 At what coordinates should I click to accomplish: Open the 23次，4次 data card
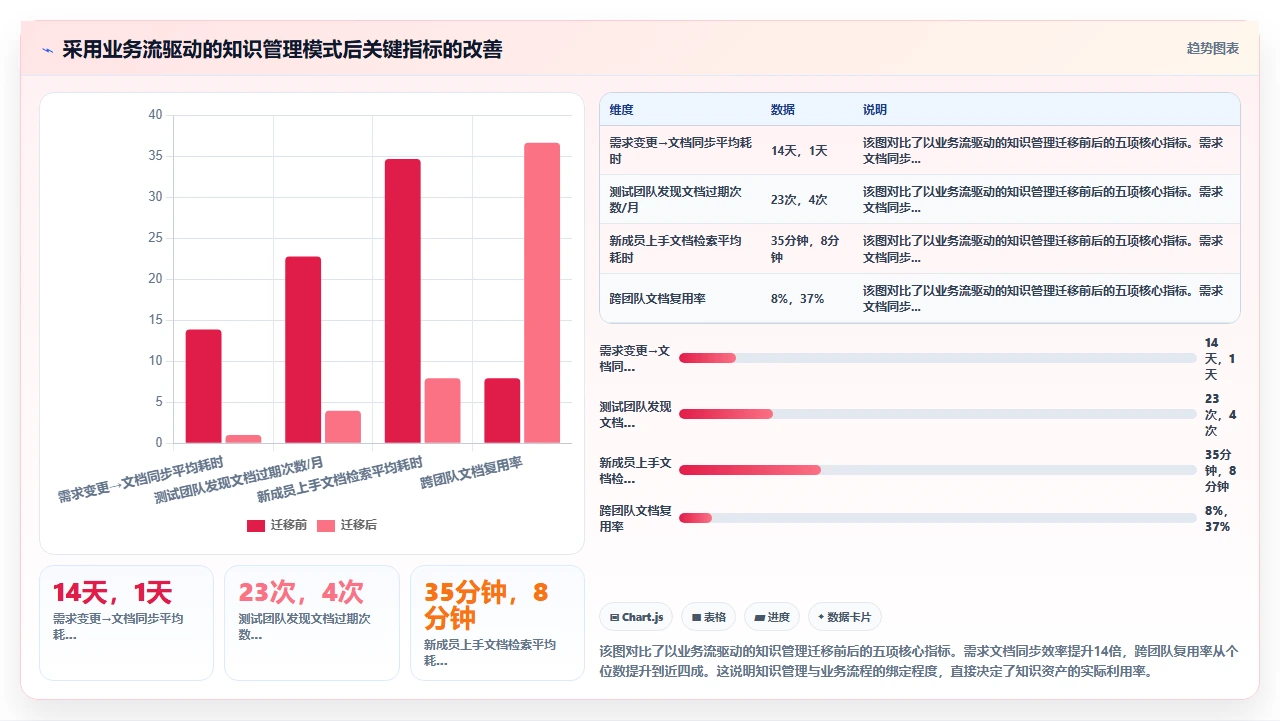312,623
